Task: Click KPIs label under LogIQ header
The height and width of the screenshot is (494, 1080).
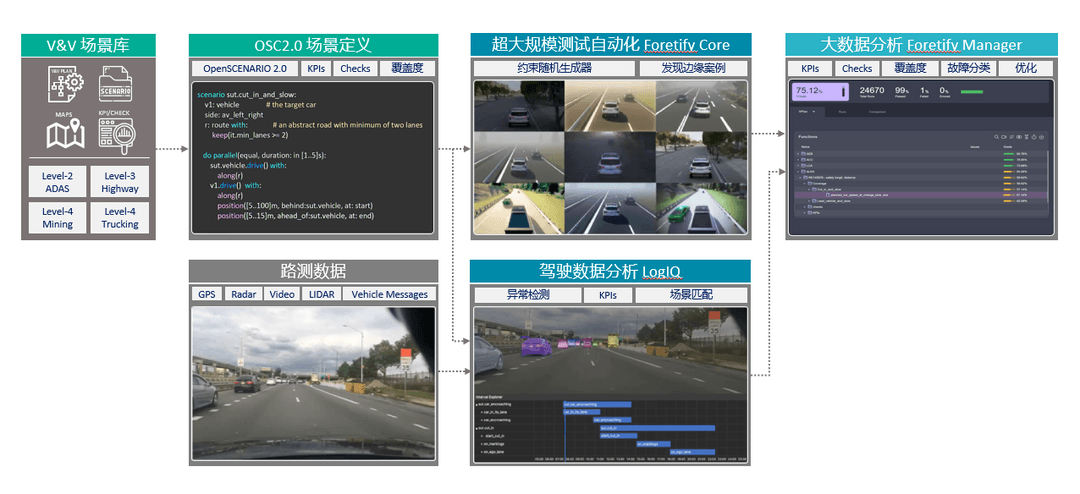Action: click(607, 295)
